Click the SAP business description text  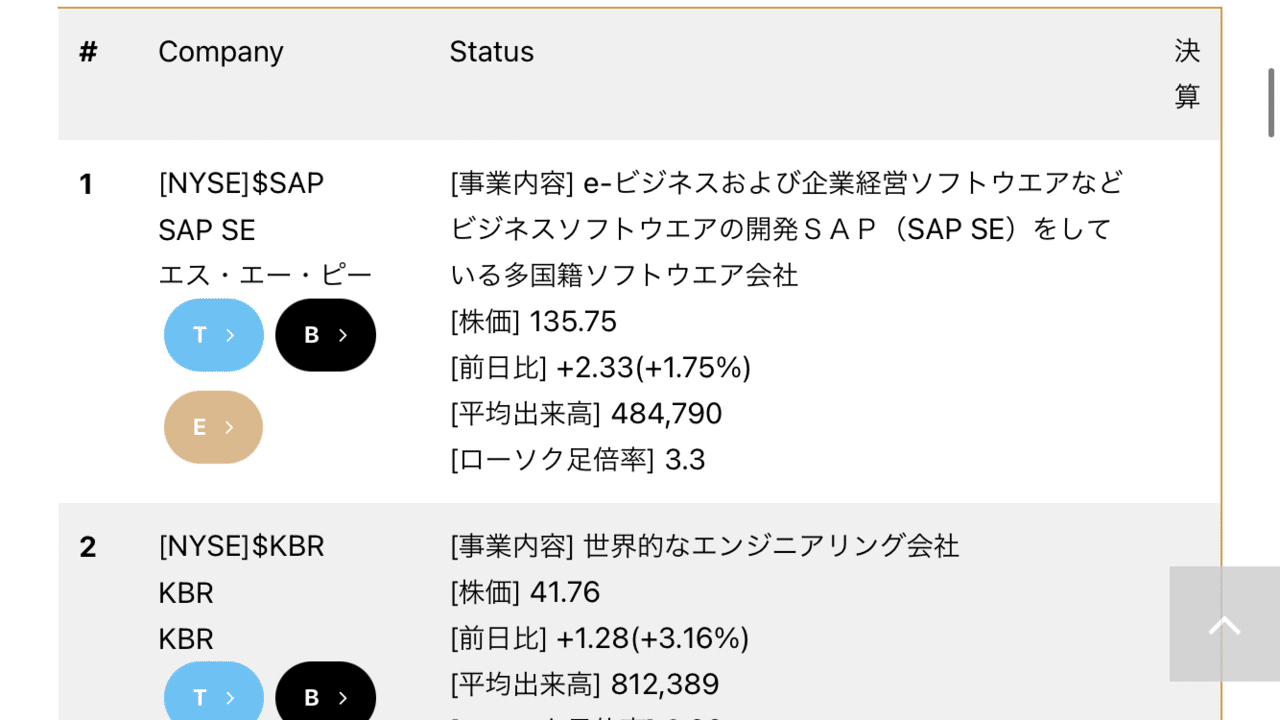[x=786, y=229]
